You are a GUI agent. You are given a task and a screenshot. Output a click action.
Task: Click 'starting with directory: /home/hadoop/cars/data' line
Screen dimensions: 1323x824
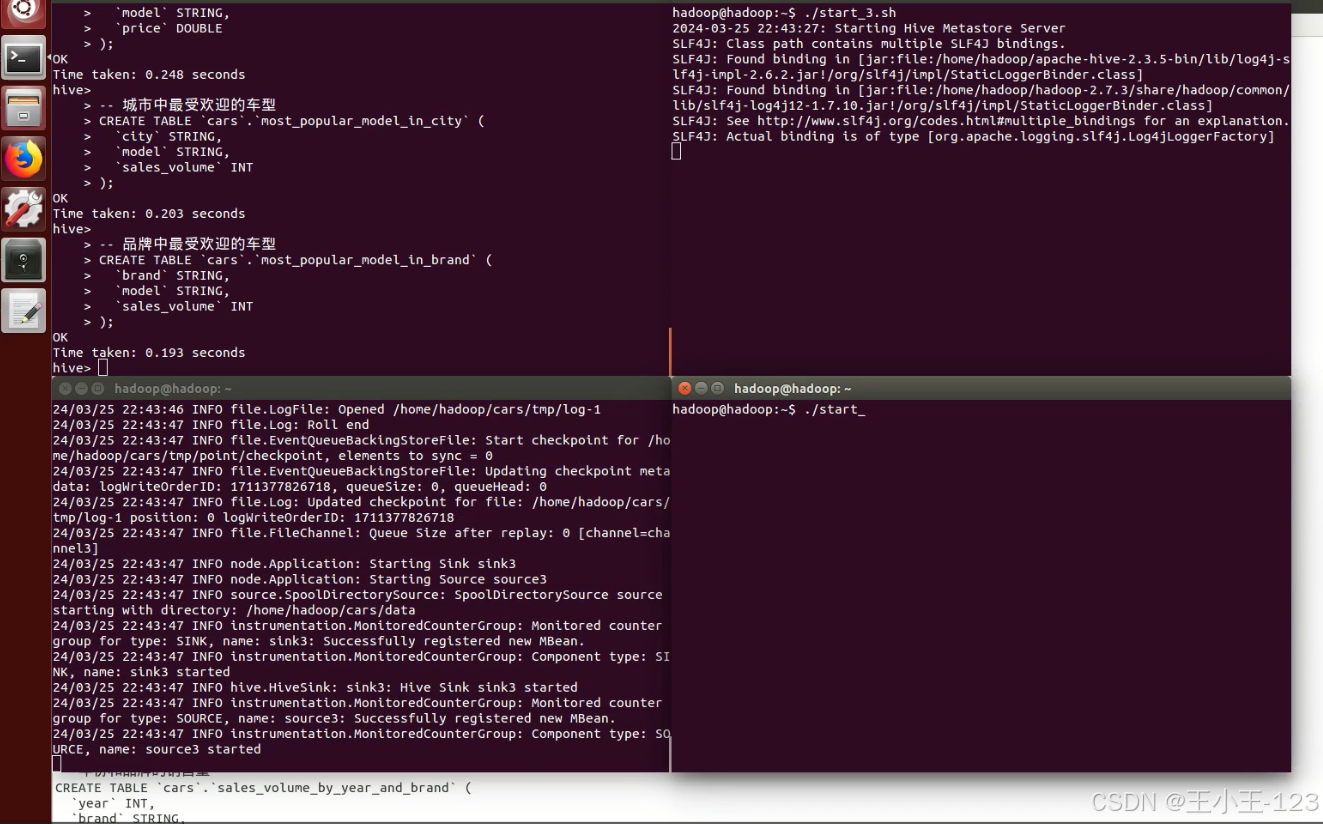pyautogui.click(x=234, y=611)
